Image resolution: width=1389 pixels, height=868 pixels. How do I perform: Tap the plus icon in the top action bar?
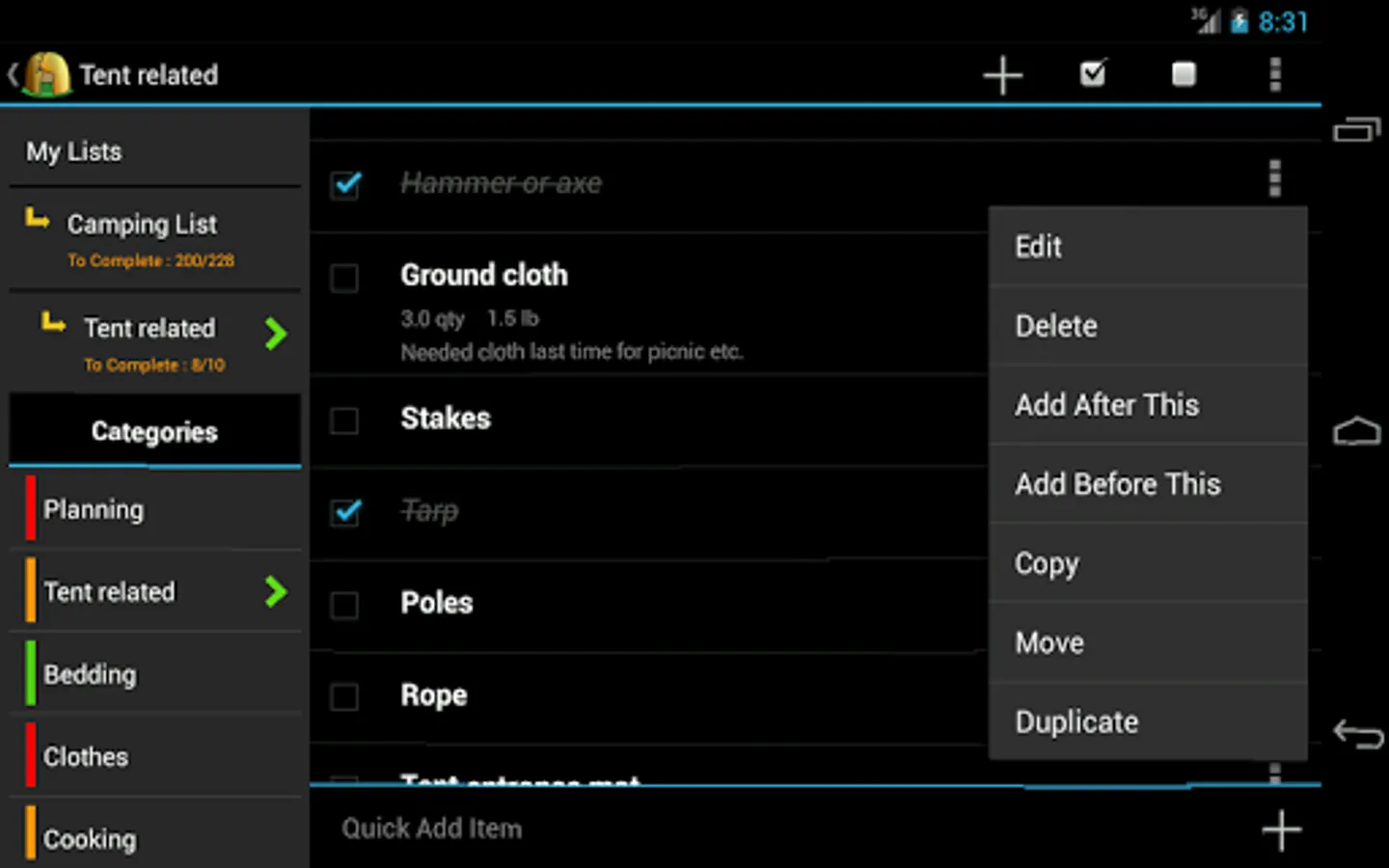coord(1002,75)
